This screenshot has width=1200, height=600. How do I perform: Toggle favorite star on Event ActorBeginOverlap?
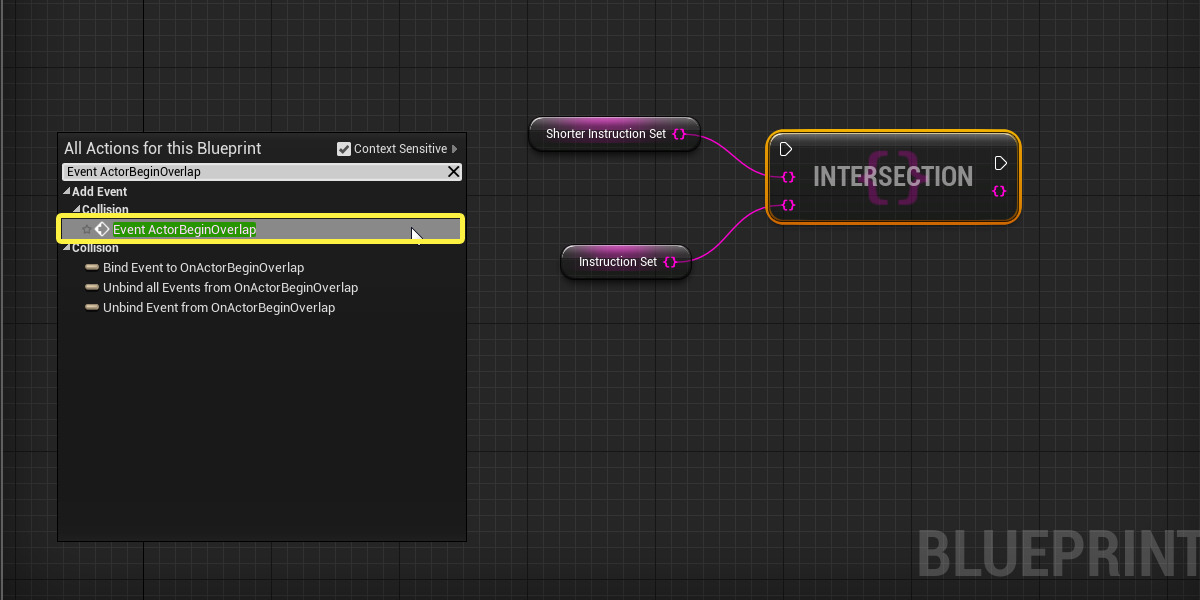click(86, 230)
